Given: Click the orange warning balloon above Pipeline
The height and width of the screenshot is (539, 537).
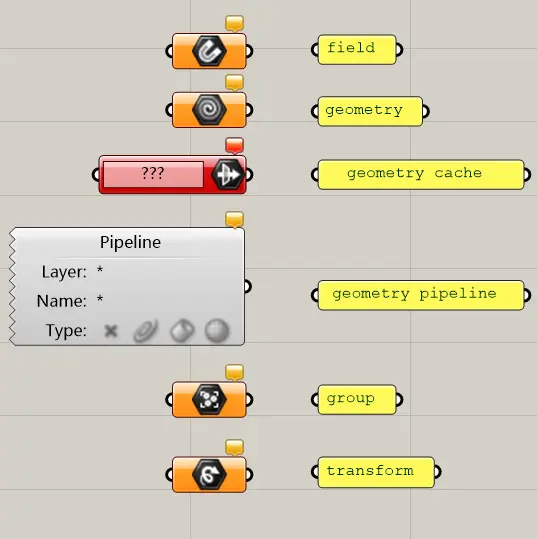Looking at the screenshot, I should [x=235, y=220].
